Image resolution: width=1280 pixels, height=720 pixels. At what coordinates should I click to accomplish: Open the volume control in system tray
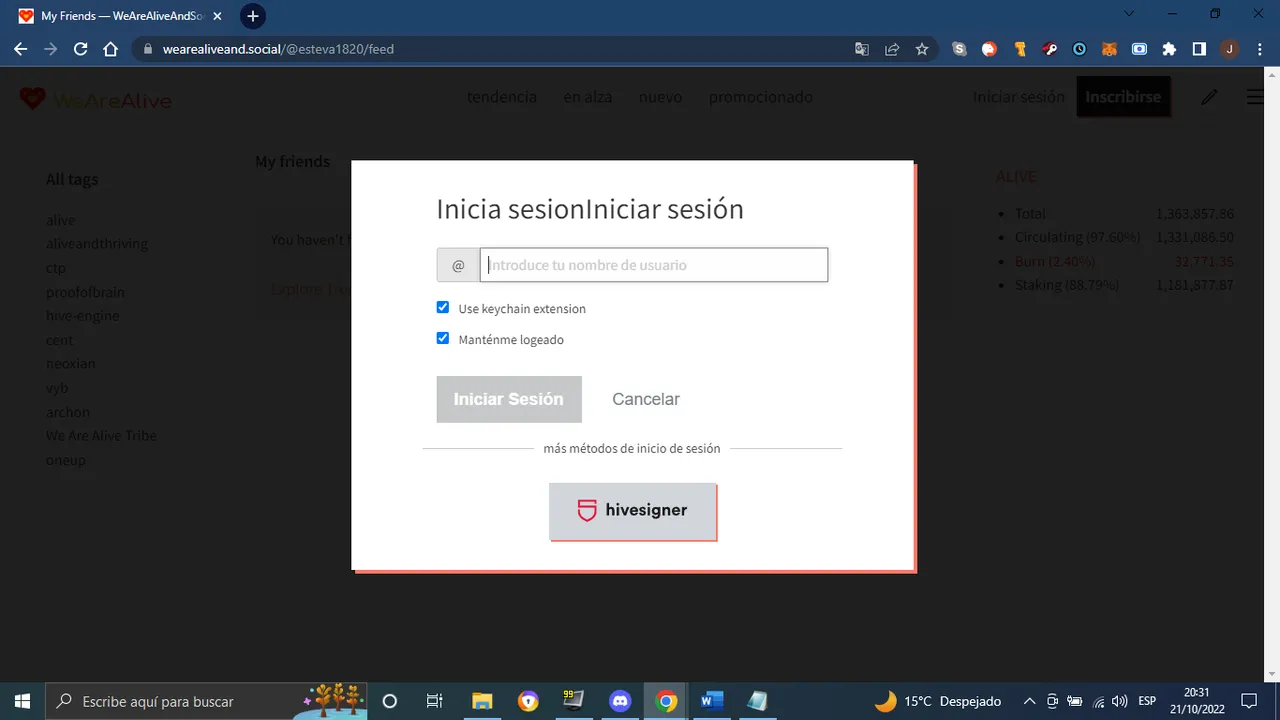[1119, 701]
